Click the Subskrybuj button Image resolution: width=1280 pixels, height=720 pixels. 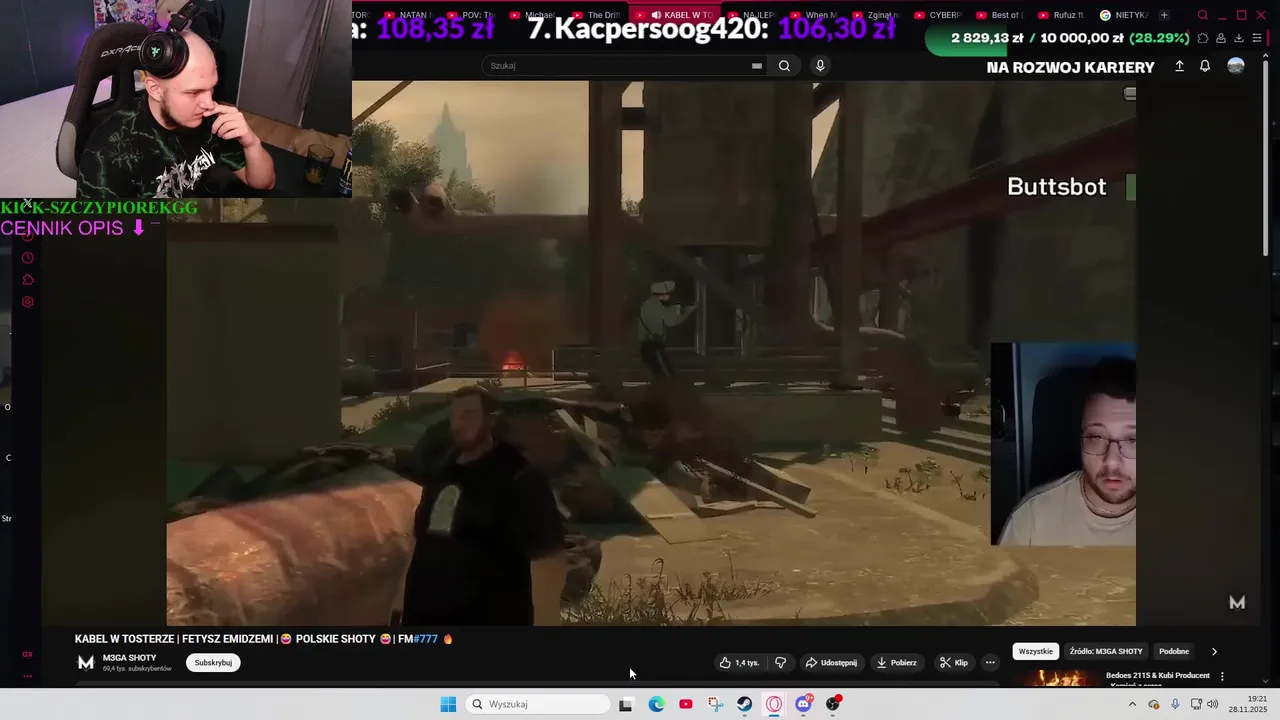(213, 663)
